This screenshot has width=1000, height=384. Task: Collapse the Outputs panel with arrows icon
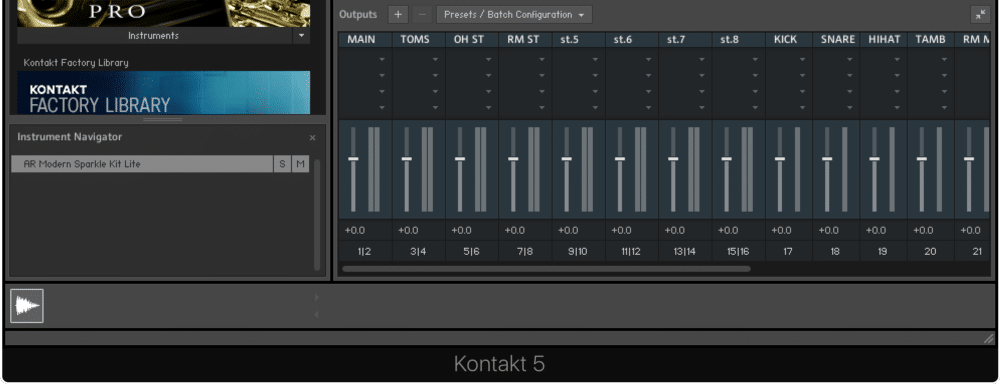[x=980, y=15]
